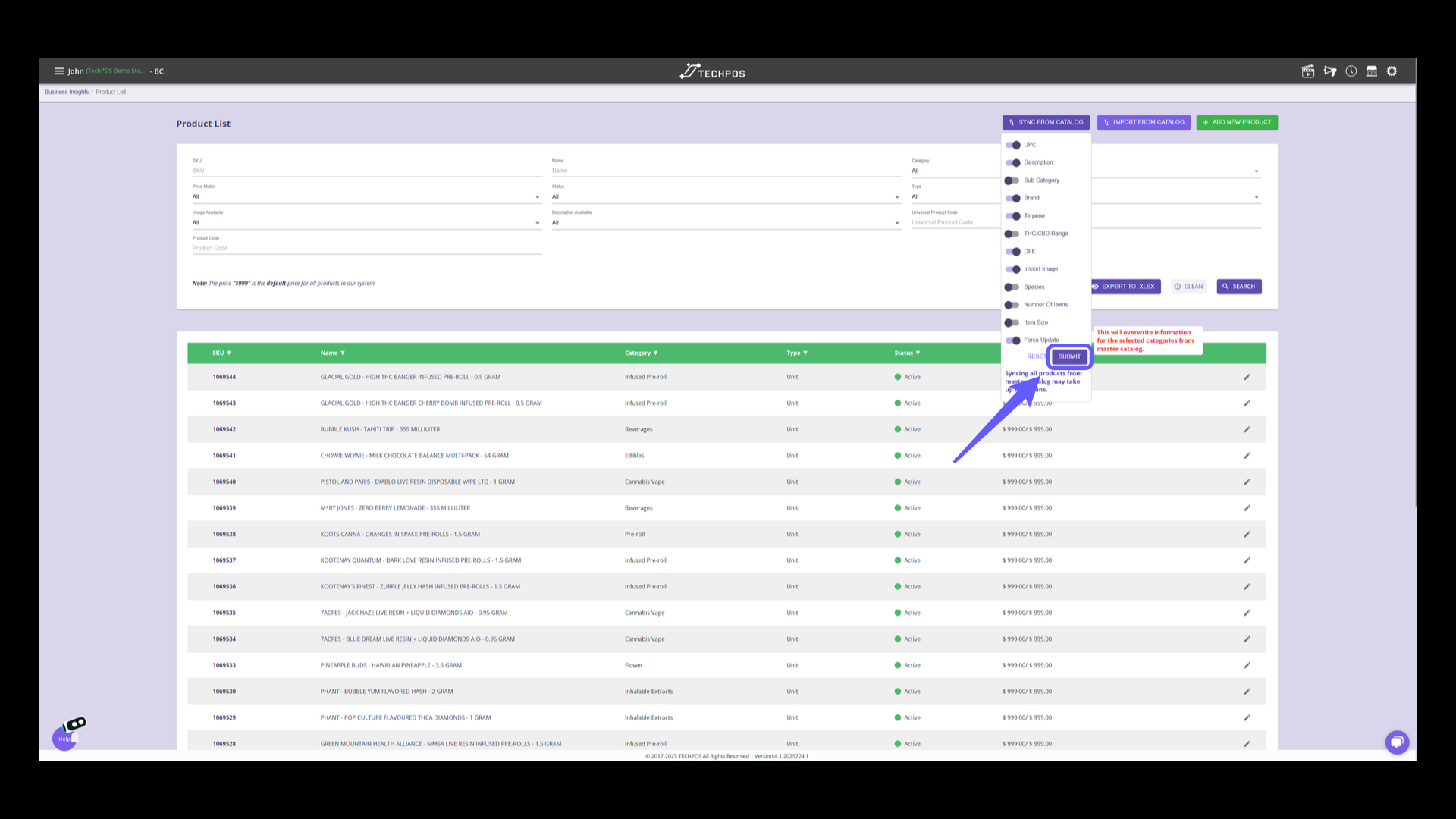Click the Sync From Catalog button
The height and width of the screenshot is (819, 1456).
(x=1046, y=122)
